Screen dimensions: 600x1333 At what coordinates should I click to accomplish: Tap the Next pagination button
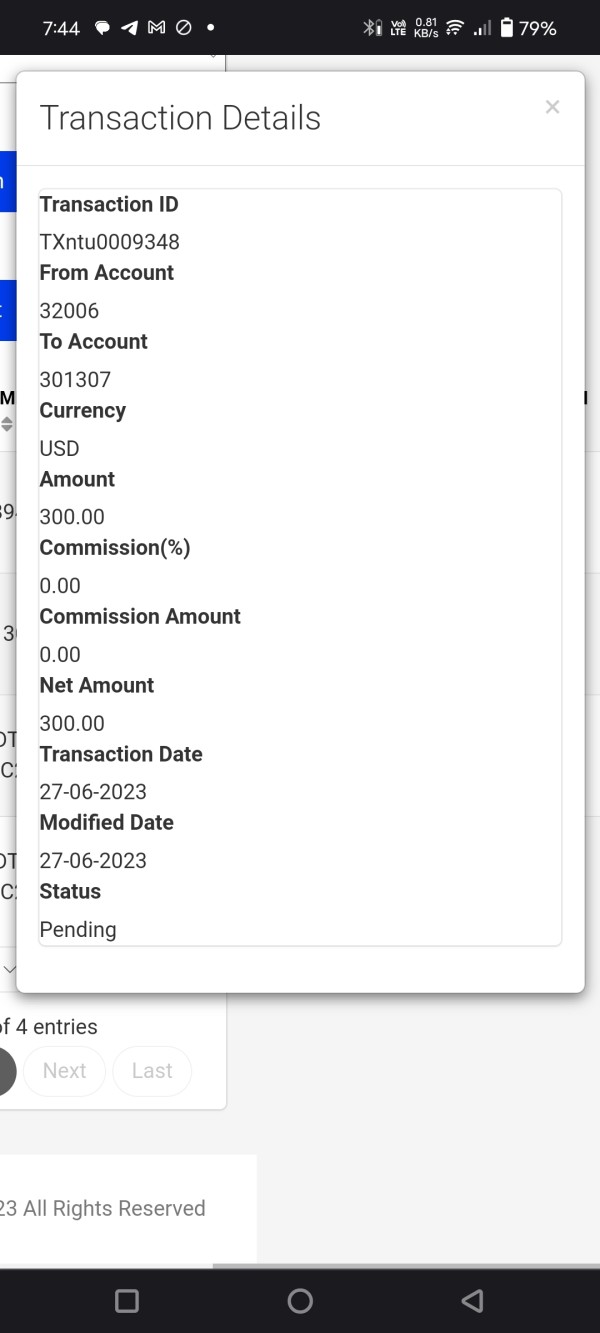point(64,1071)
